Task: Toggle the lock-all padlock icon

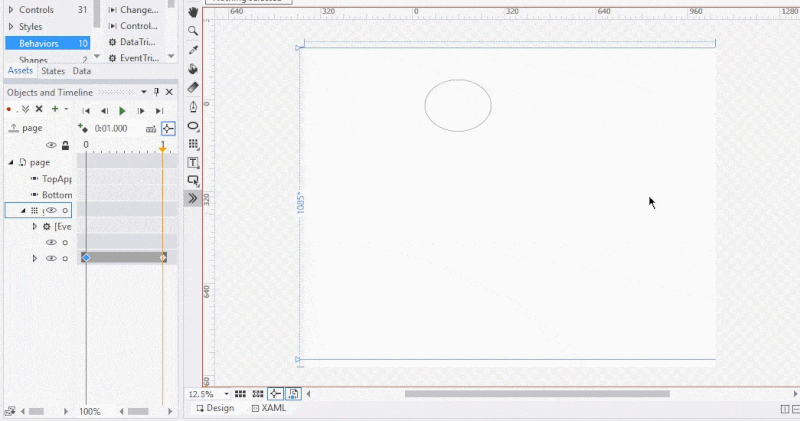Action: (65, 145)
